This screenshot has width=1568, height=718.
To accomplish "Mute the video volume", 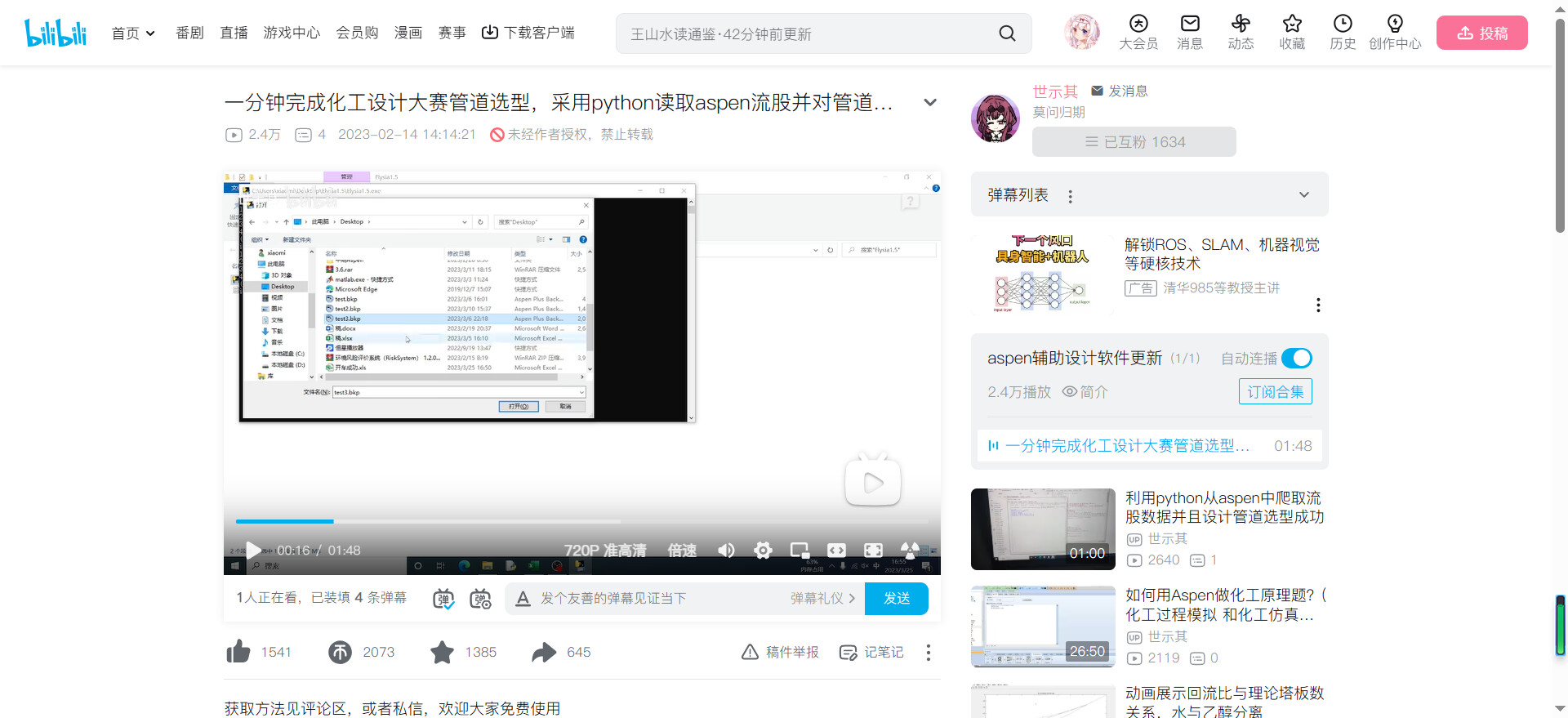I will pos(725,551).
